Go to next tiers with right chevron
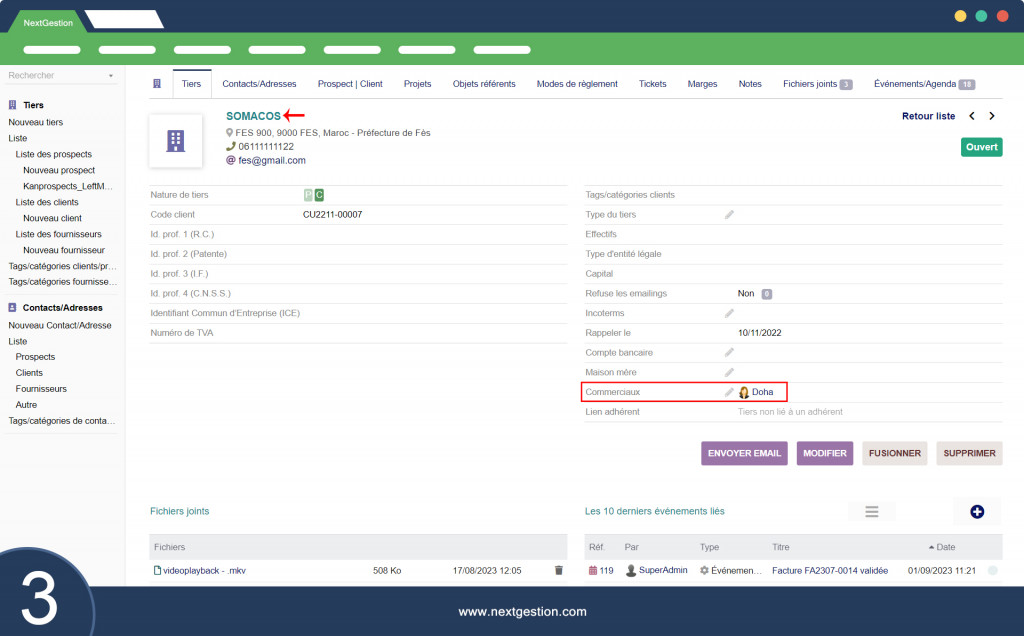The height and width of the screenshot is (636, 1024). pos(992,116)
